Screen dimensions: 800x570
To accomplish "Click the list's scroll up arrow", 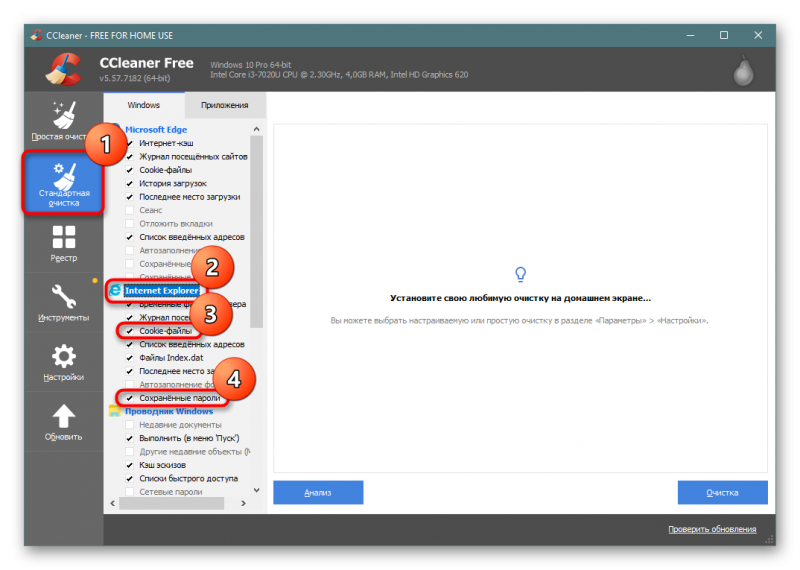I will [x=257, y=129].
